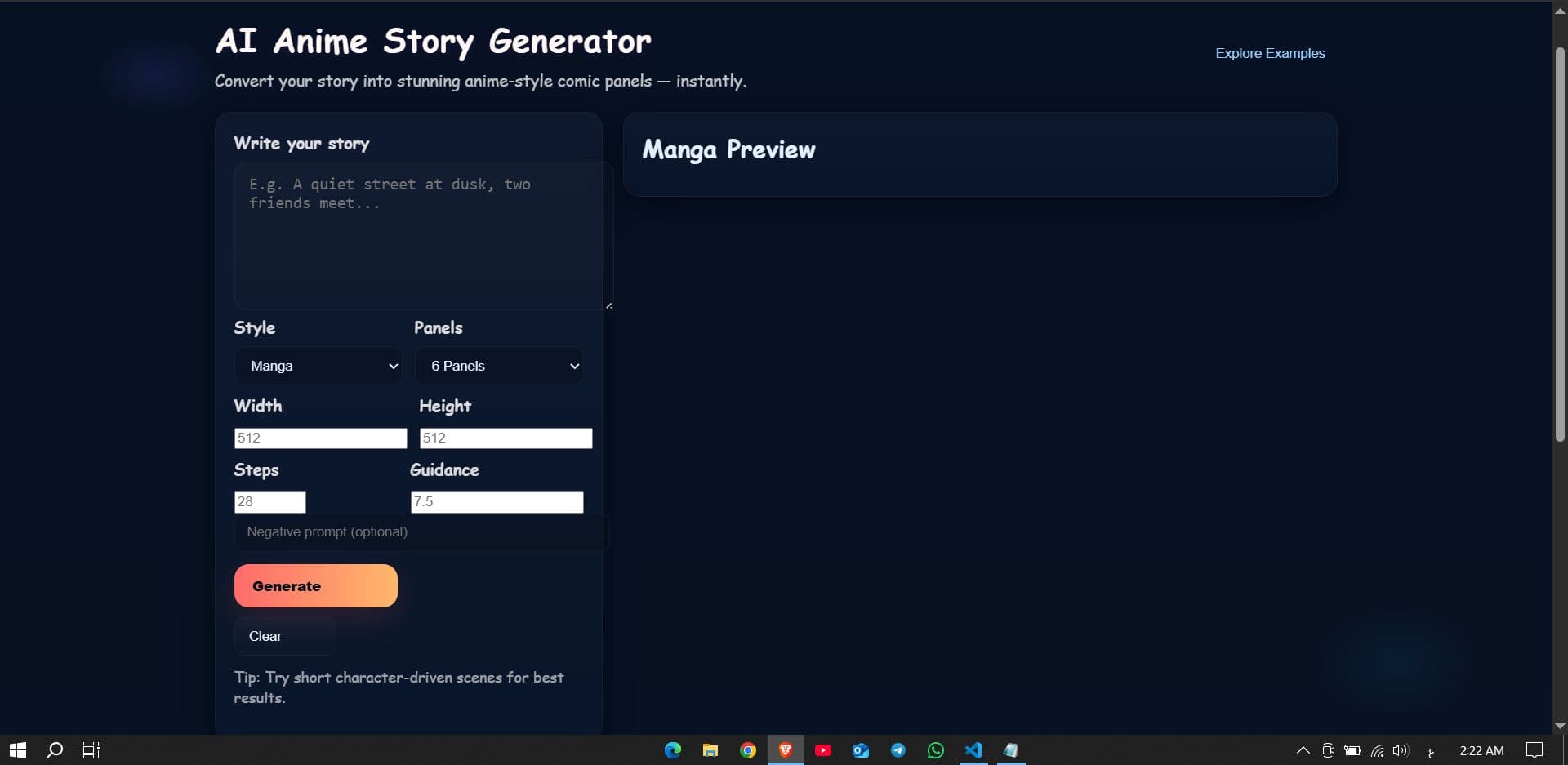Open Outlook from the taskbar
Screen dimensions: 1568x765
point(861,749)
